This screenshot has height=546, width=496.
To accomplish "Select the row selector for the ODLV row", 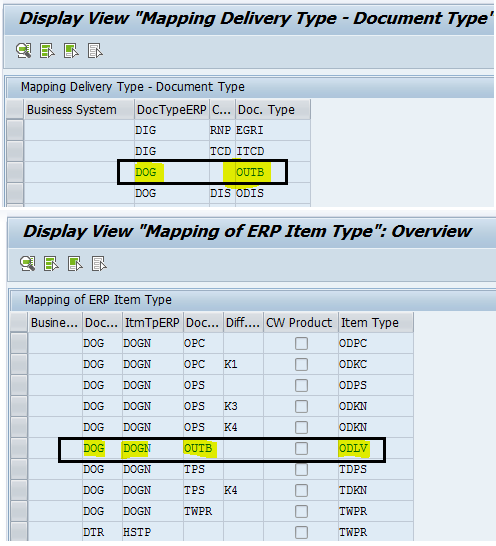I will click(x=19, y=448).
